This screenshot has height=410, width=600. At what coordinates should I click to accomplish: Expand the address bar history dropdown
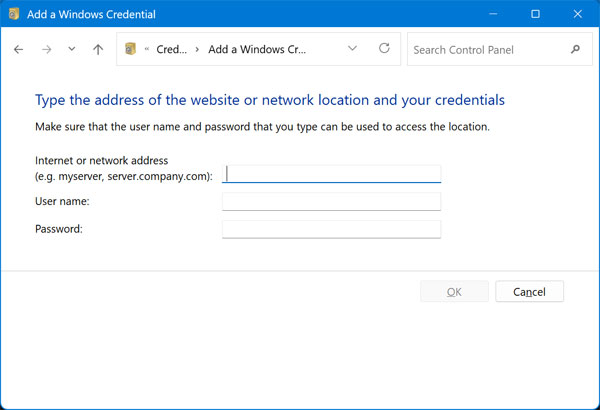[x=352, y=49]
